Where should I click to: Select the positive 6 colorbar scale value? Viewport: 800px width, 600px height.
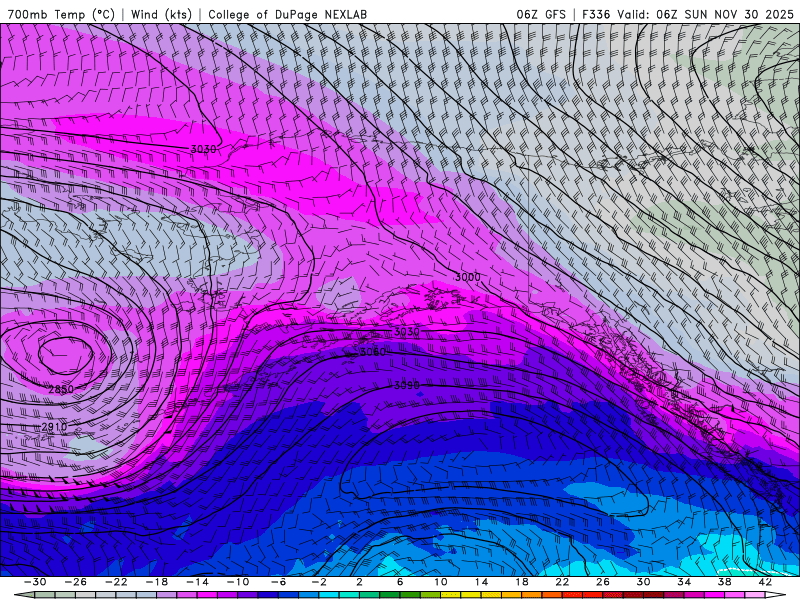click(x=400, y=582)
